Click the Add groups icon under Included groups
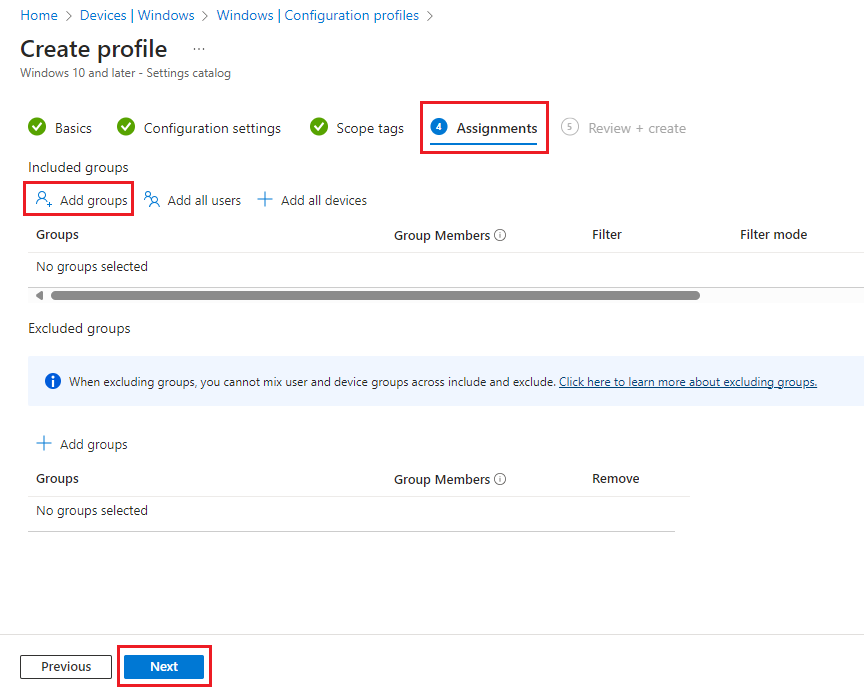864x687 pixels. tap(44, 199)
